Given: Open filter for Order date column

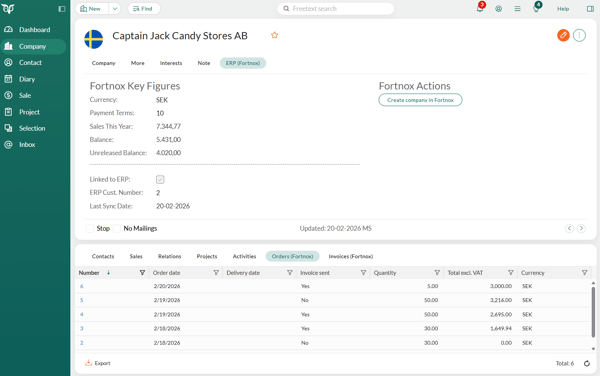Looking at the screenshot, I should 216,273.
